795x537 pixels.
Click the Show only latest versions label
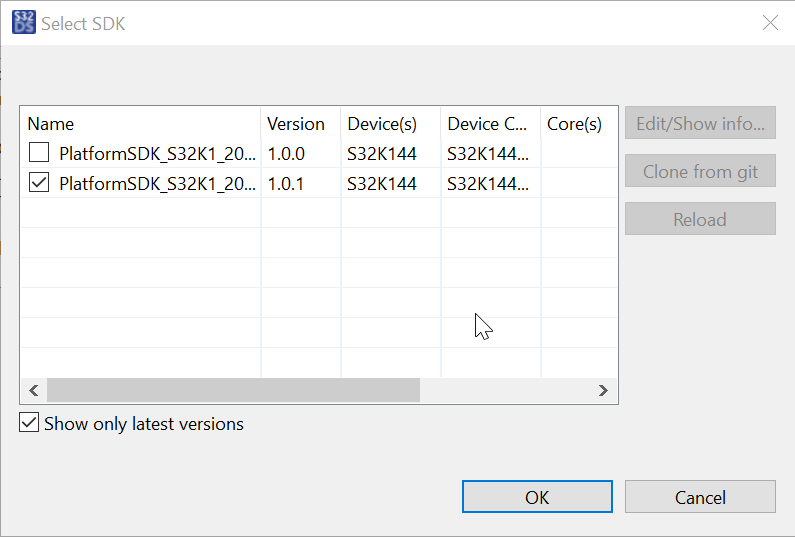(x=143, y=424)
